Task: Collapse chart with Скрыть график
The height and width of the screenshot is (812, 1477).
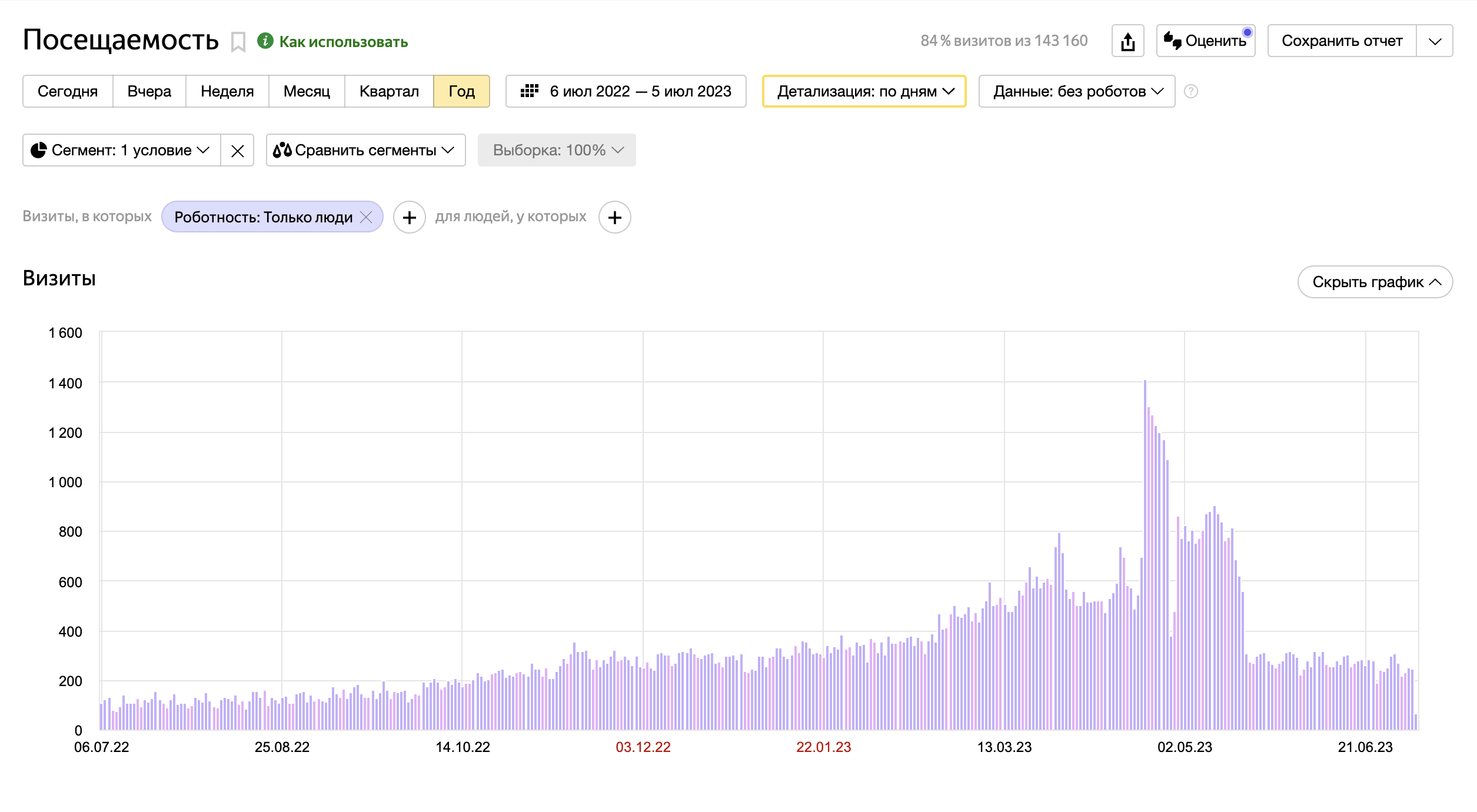Action: click(x=1375, y=282)
